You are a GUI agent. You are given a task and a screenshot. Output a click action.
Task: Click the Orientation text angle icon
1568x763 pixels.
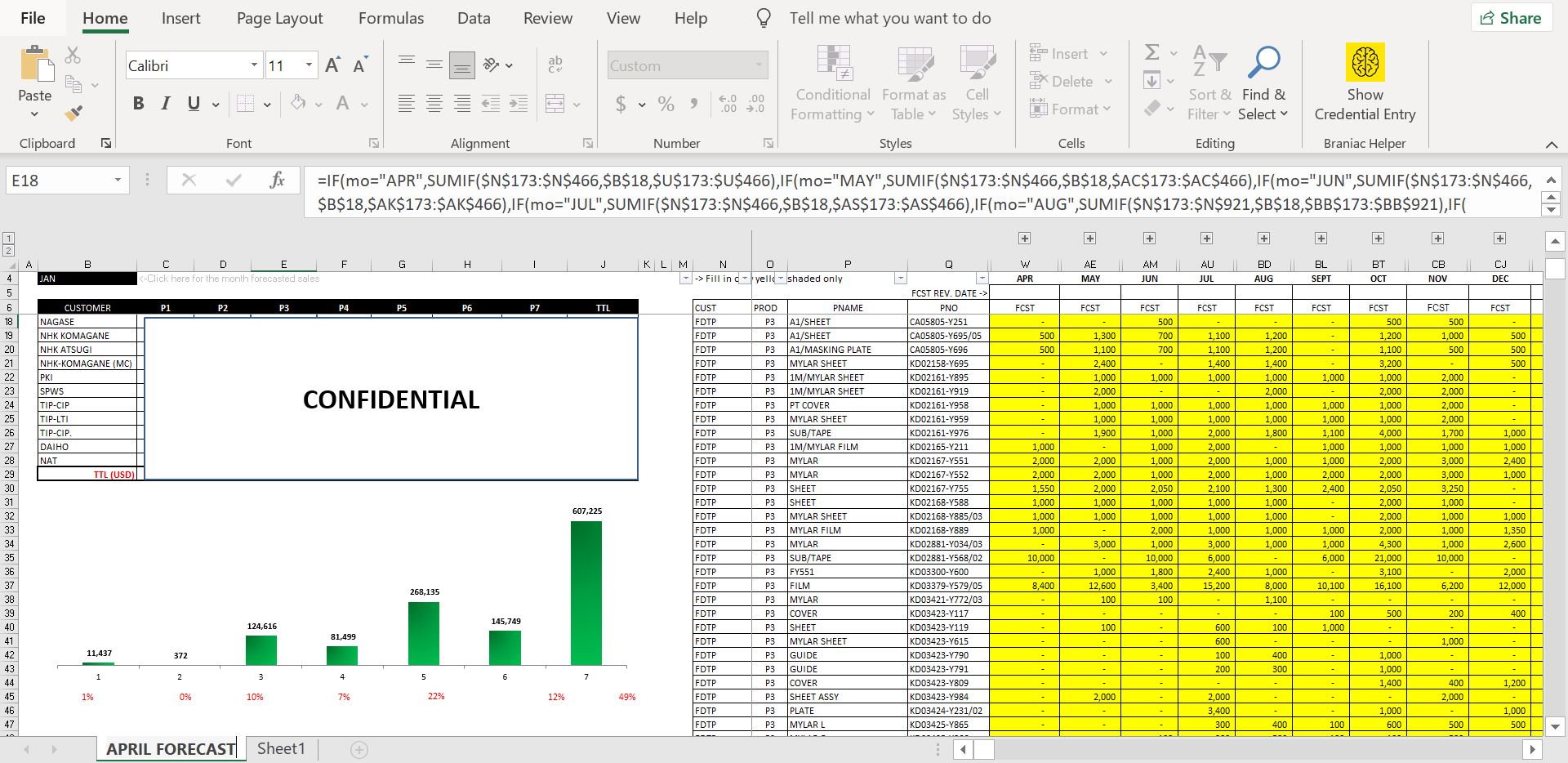pos(492,65)
